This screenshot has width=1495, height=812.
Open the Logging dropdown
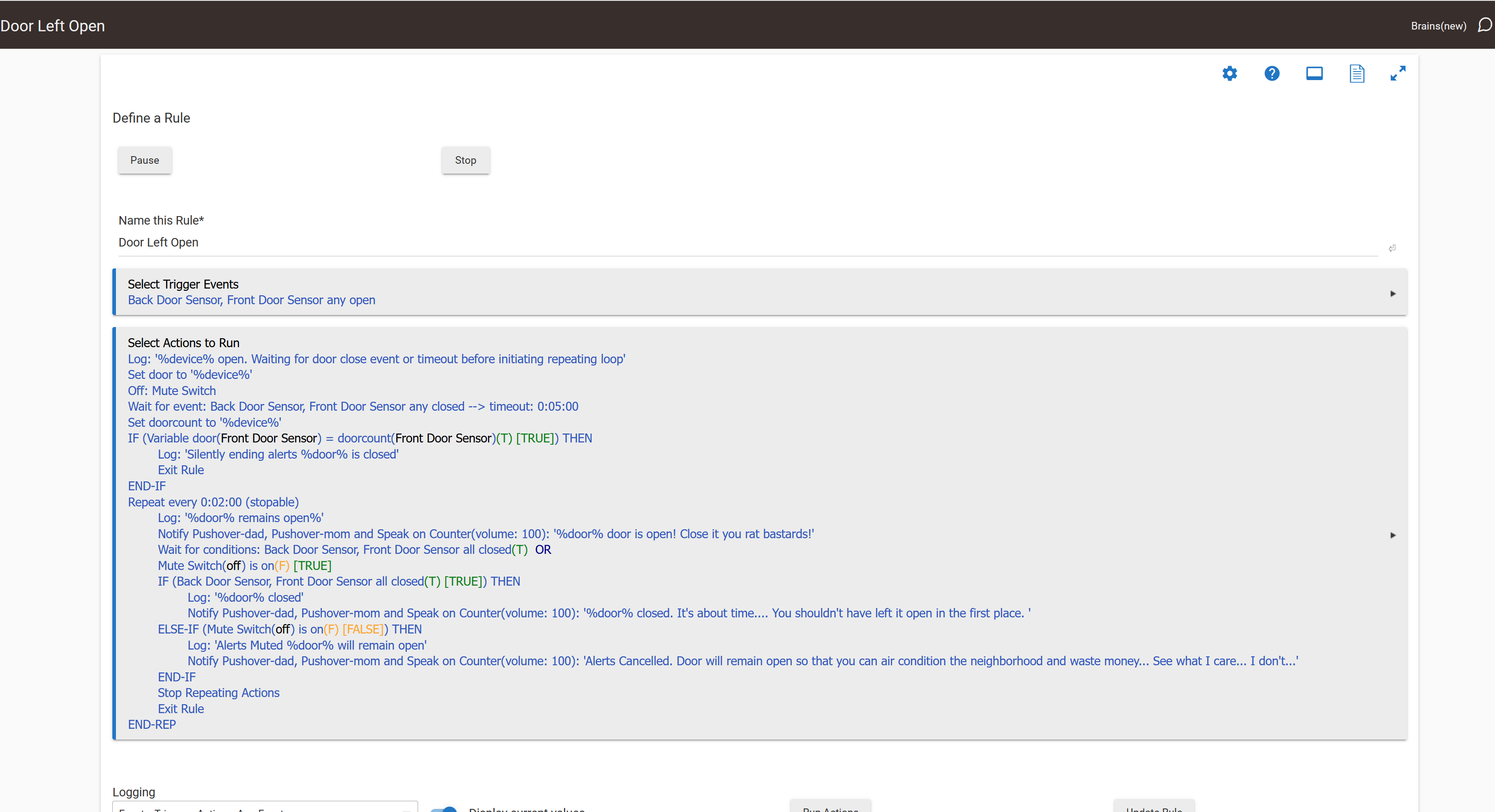265,808
